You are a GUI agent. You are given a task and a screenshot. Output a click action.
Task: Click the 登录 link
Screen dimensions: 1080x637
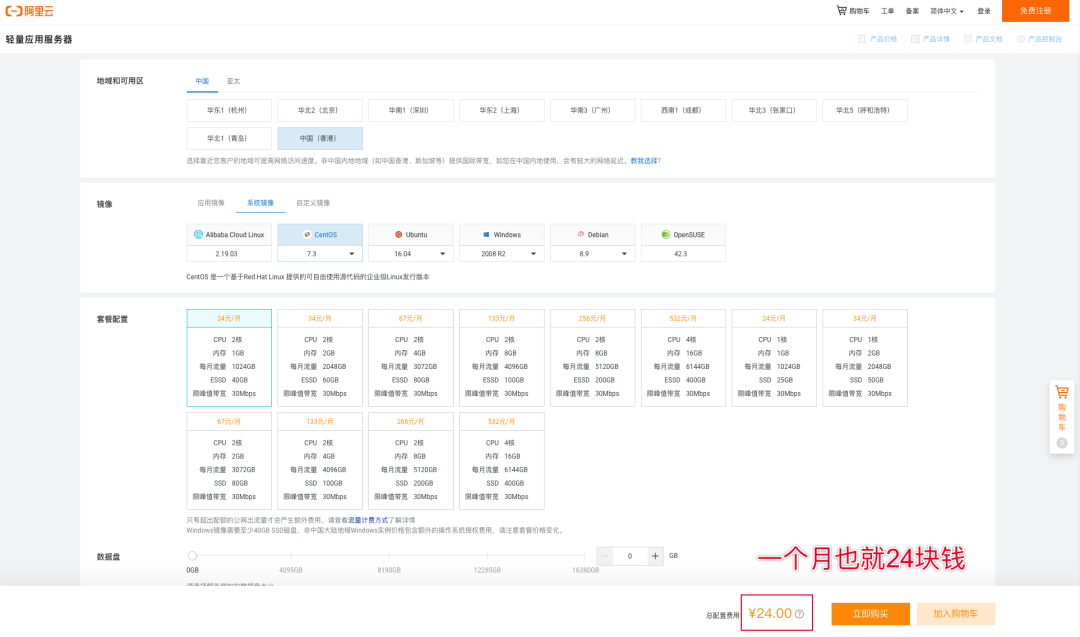[984, 11]
